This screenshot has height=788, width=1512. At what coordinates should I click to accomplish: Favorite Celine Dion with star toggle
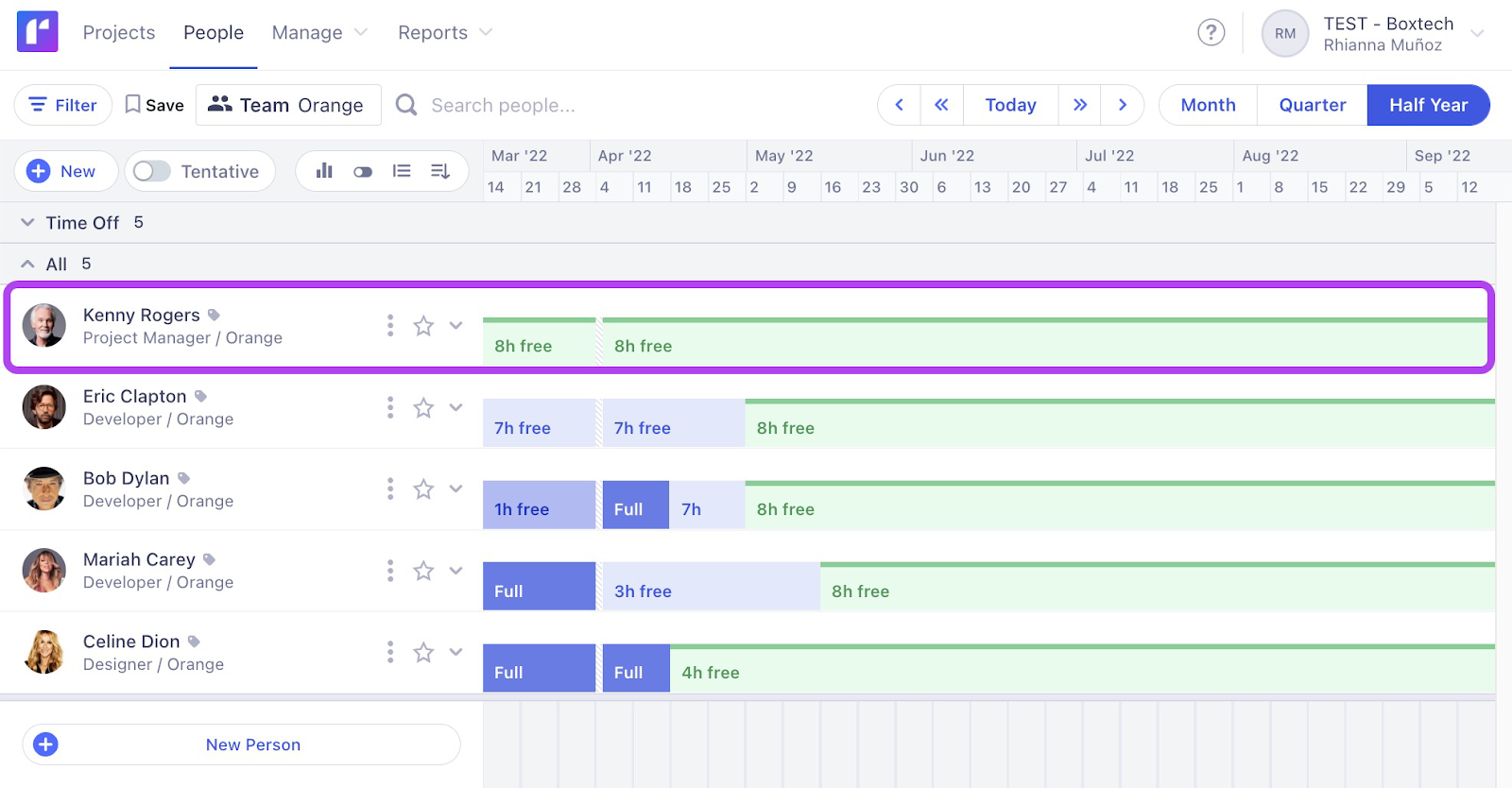[x=423, y=652]
